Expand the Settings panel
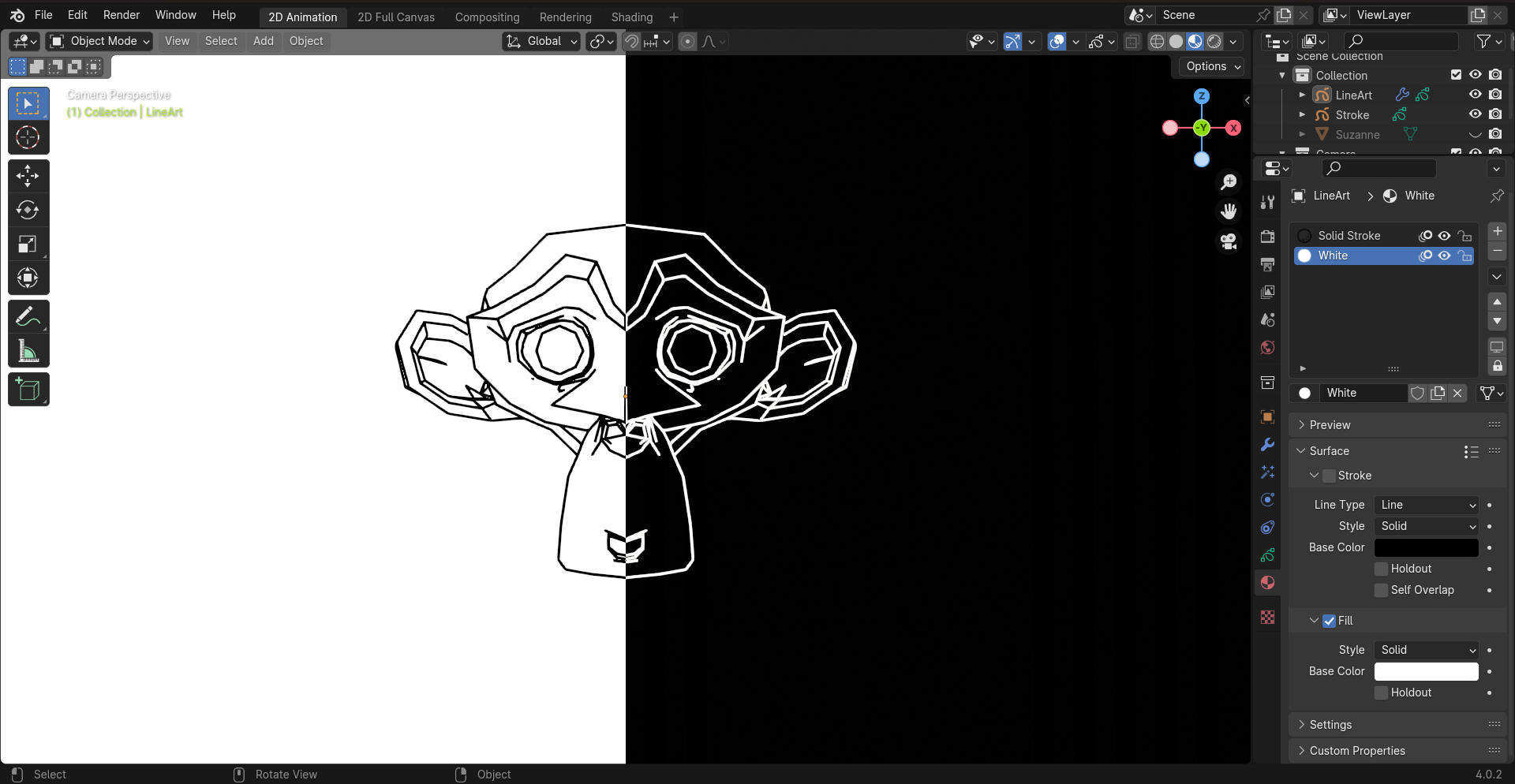This screenshot has height=784, width=1515. (x=1398, y=725)
